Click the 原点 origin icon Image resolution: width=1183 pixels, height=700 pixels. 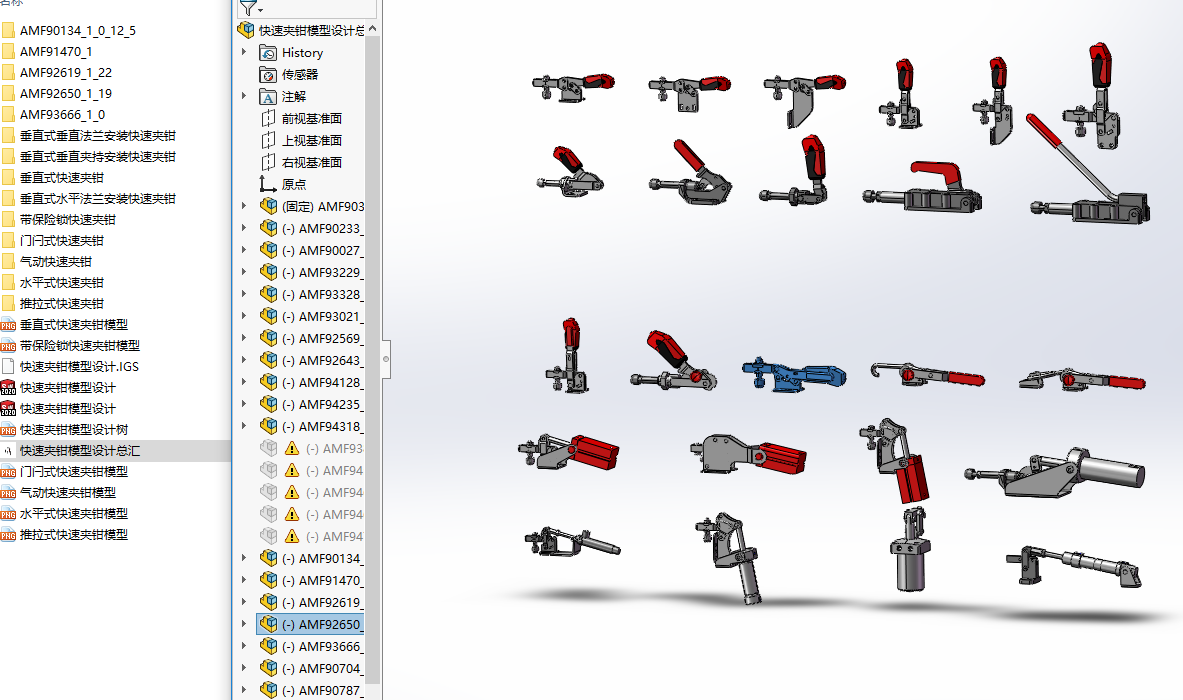(268, 184)
